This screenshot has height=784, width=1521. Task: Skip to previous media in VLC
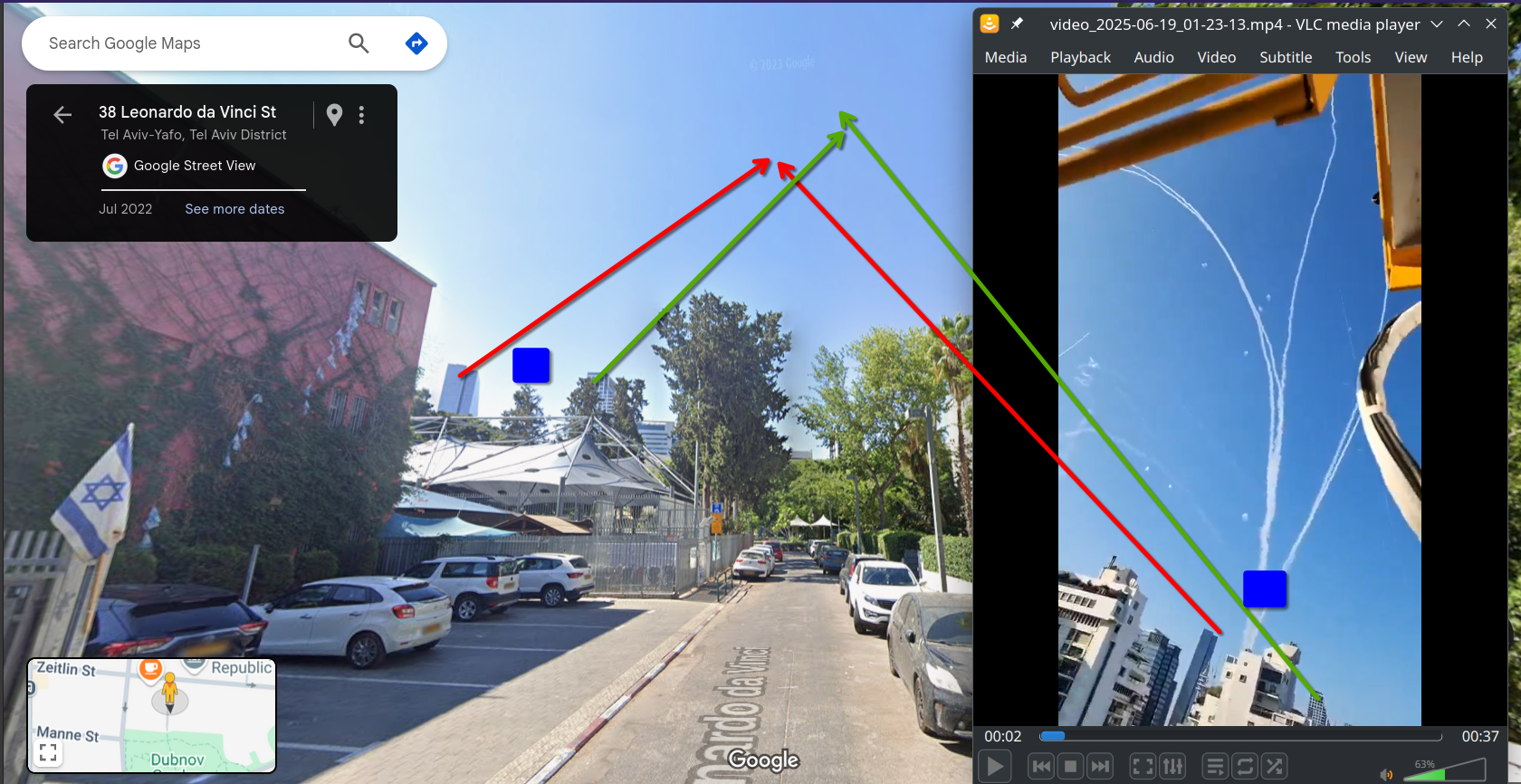[x=1042, y=767]
